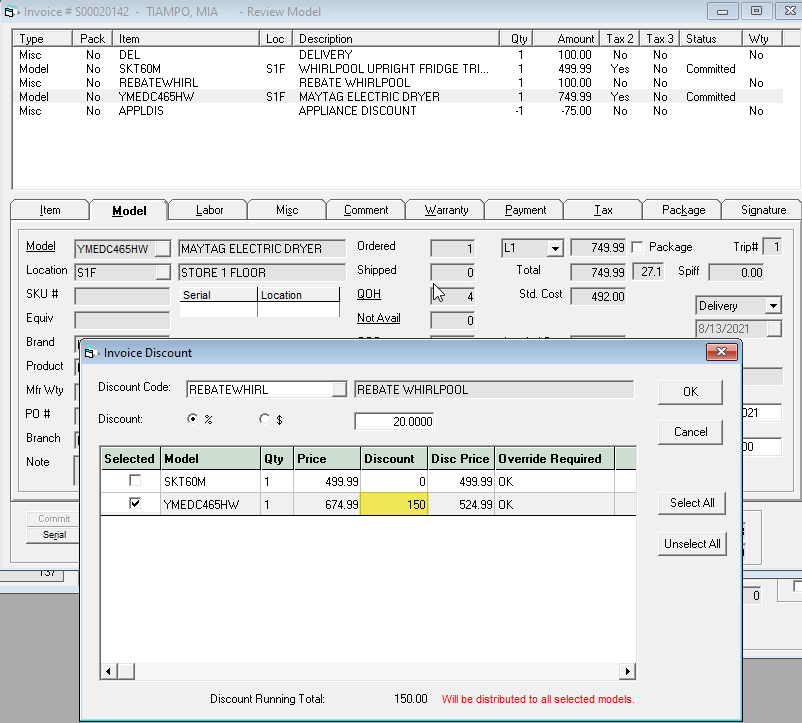Viewport: 802px width, 723px height.
Task: Click left arrow of discount grid scrollbar
Action: coord(108,671)
